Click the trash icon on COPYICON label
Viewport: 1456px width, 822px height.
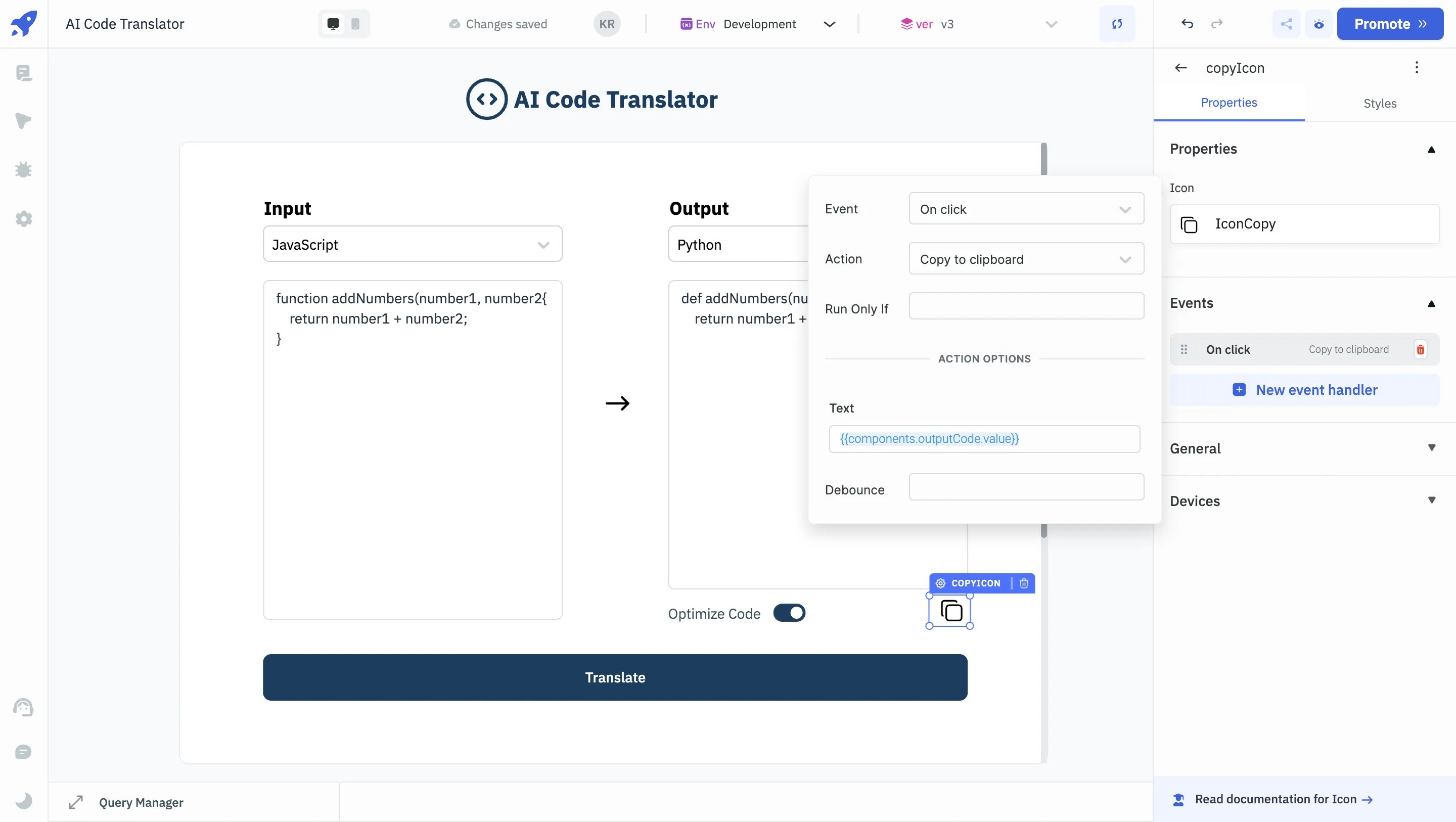[1024, 583]
